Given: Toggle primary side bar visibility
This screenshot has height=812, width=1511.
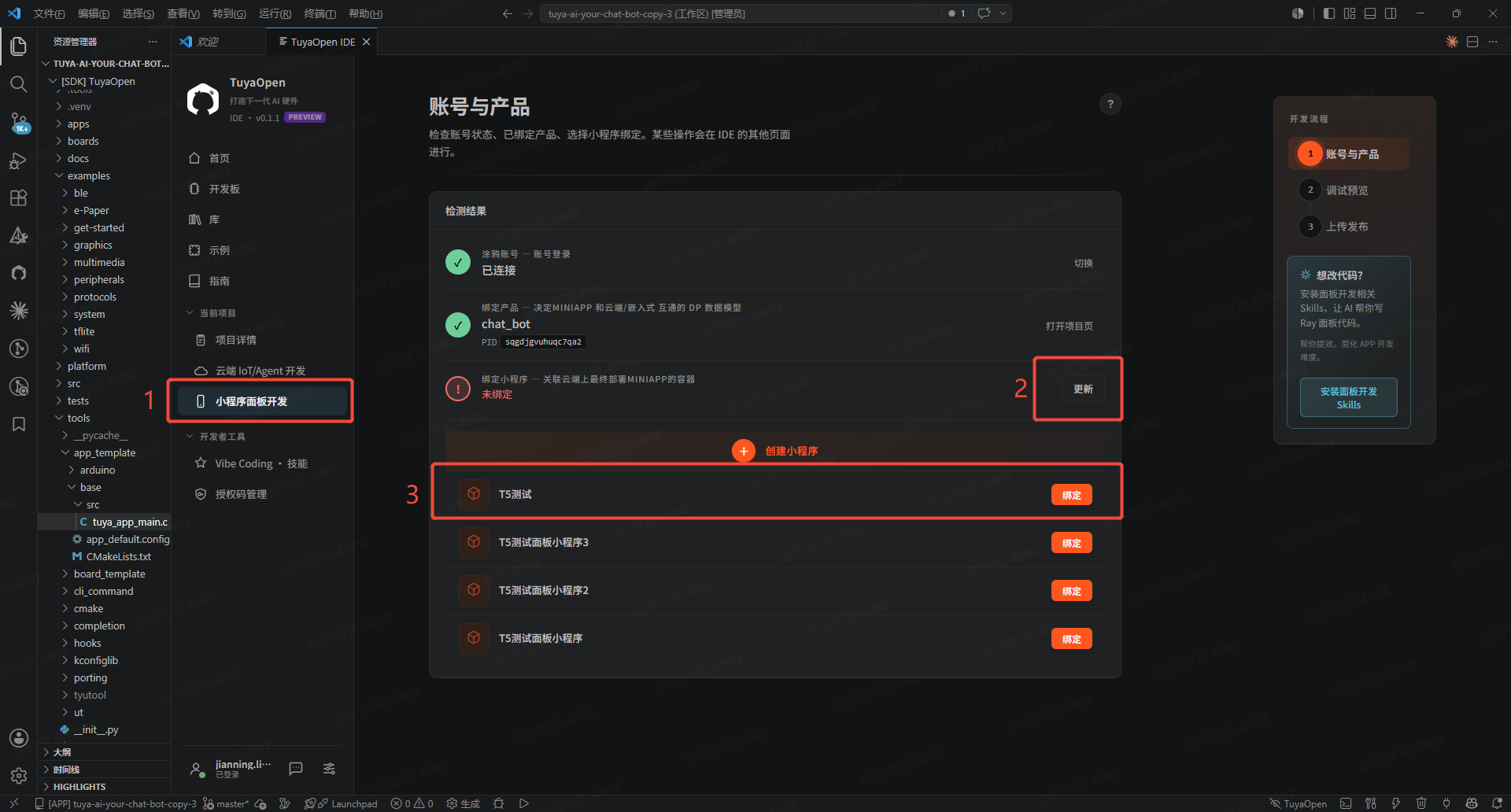Looking at the screenshot, I should (1329, 13).
